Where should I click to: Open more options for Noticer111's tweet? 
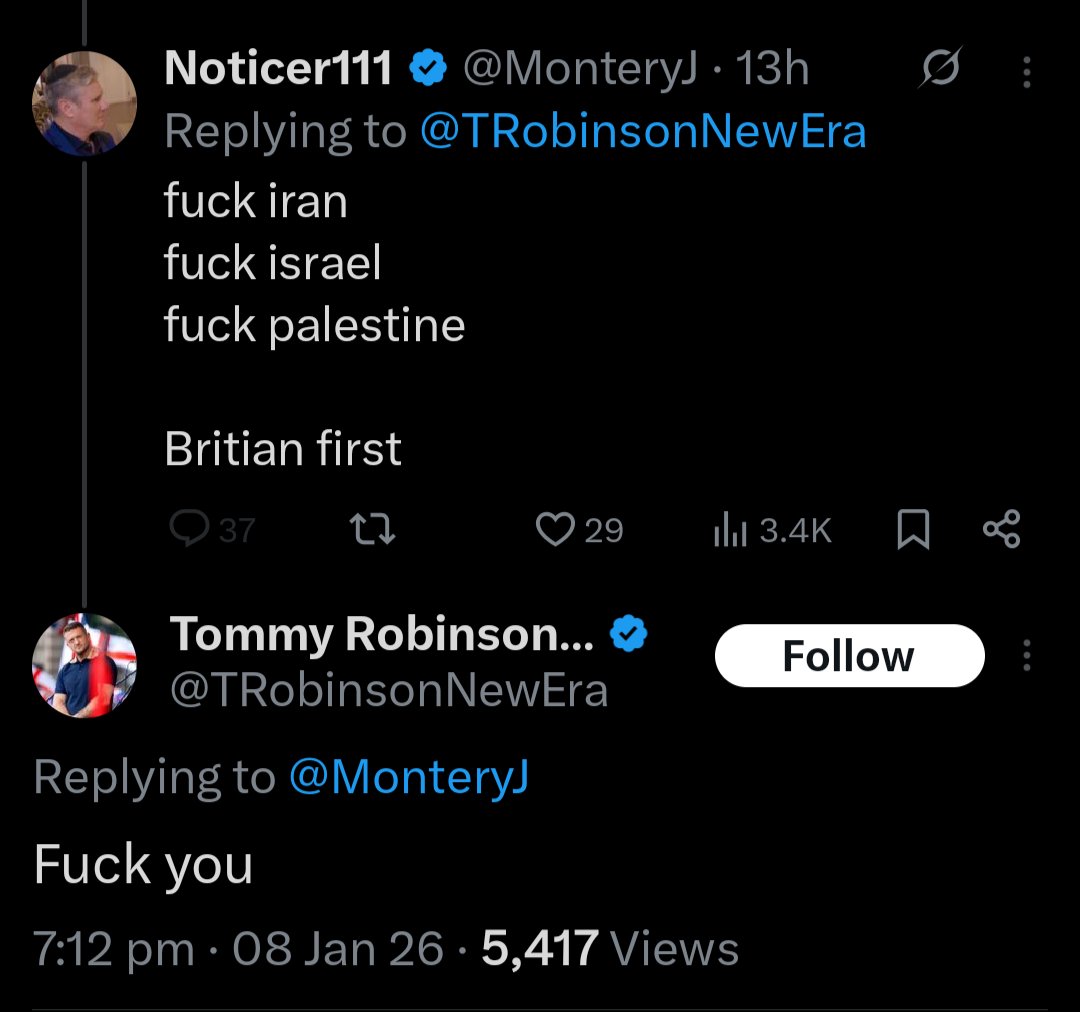(1025, 70)
